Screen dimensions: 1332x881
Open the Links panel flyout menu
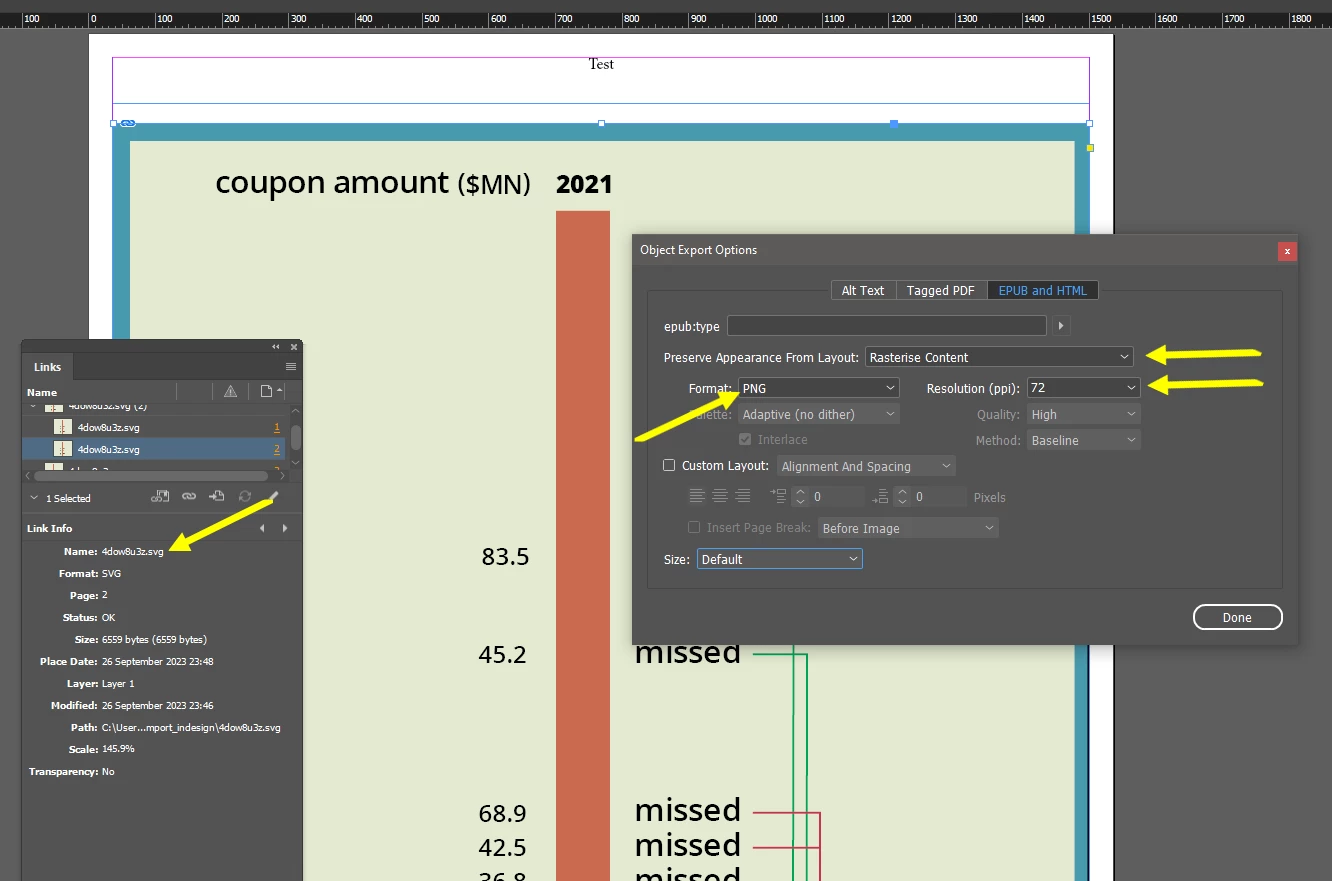point(291,367)
